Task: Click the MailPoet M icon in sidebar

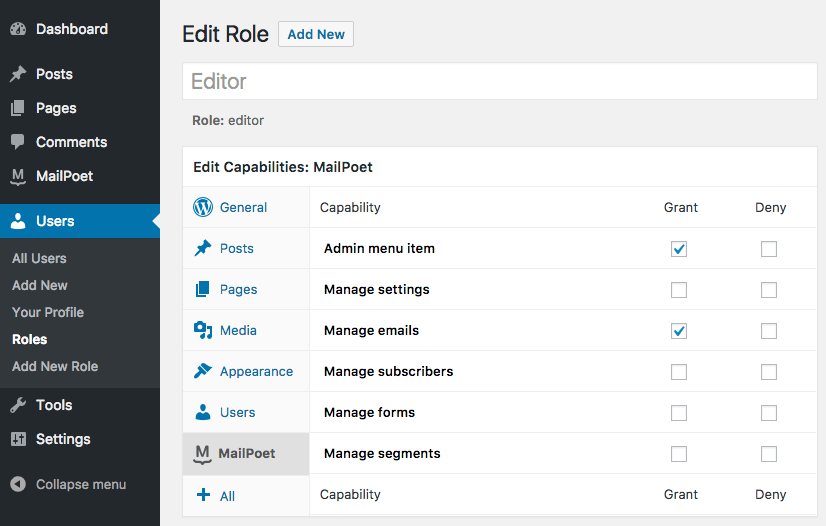Action: tap(18, 176)
